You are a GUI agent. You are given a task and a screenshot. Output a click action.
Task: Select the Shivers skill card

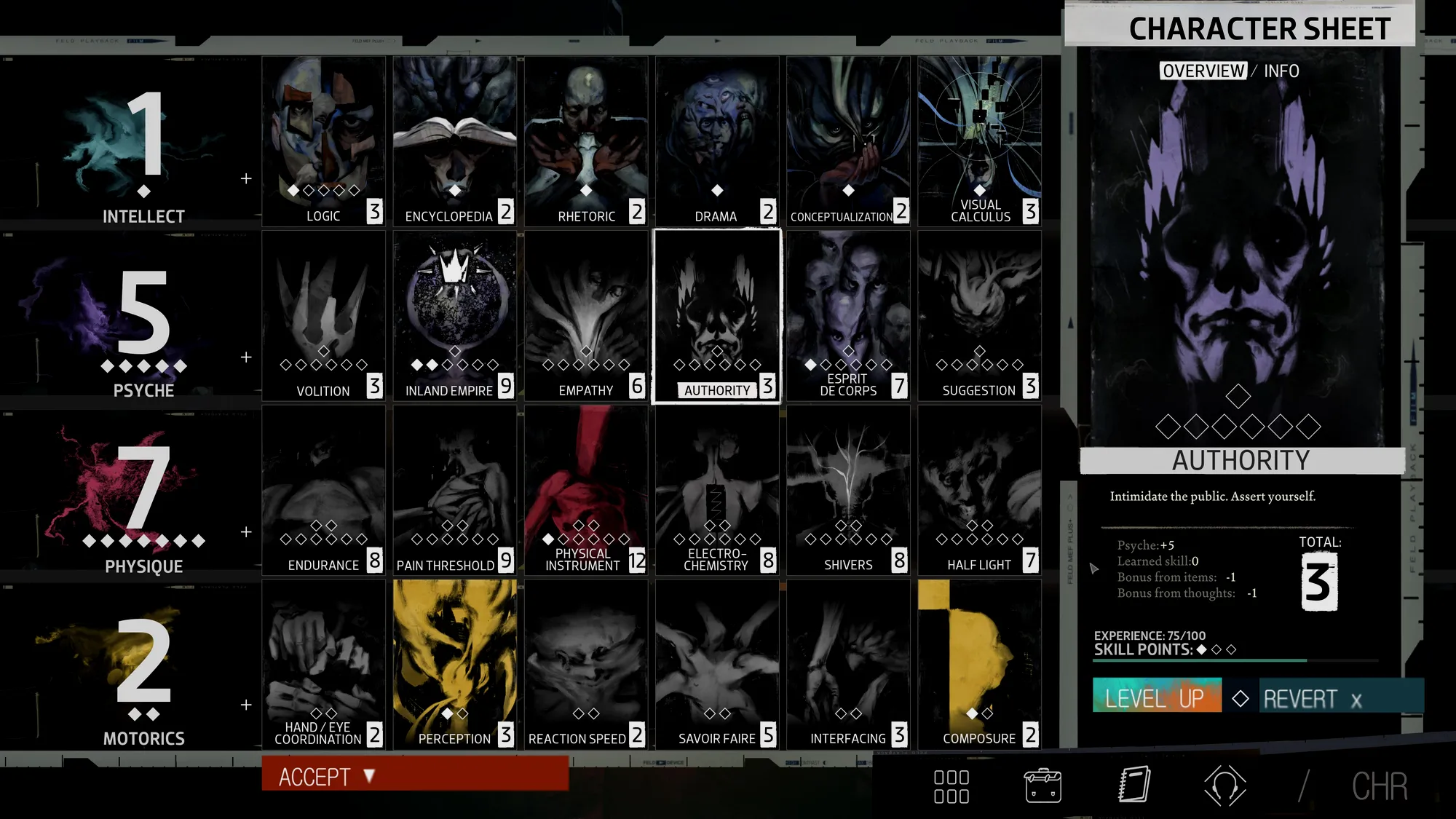[848, 491]
